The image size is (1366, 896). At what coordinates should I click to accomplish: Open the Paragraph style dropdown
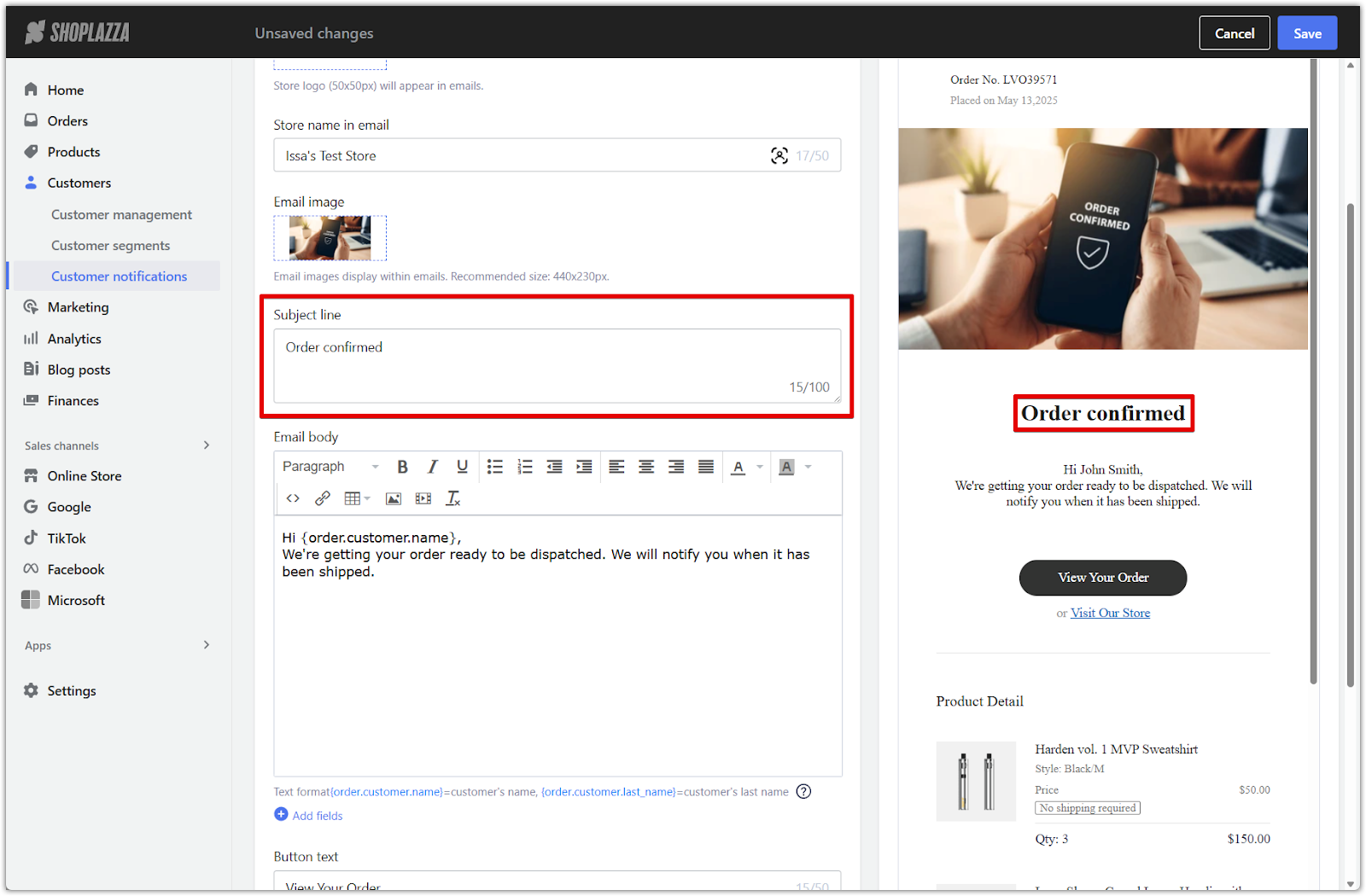[x=330, y=467]
